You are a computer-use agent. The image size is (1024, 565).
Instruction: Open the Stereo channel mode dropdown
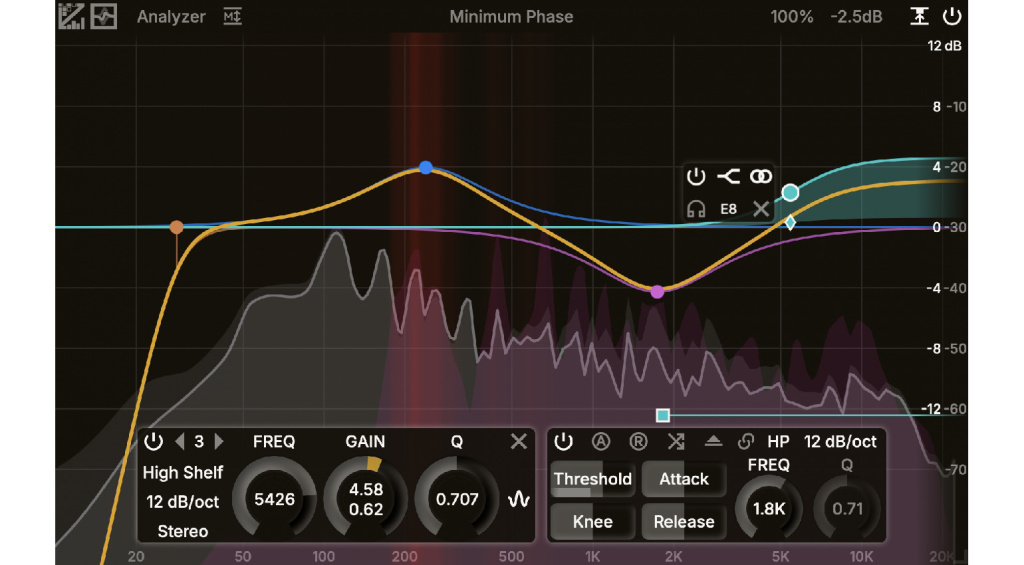(x=183, y=531)
